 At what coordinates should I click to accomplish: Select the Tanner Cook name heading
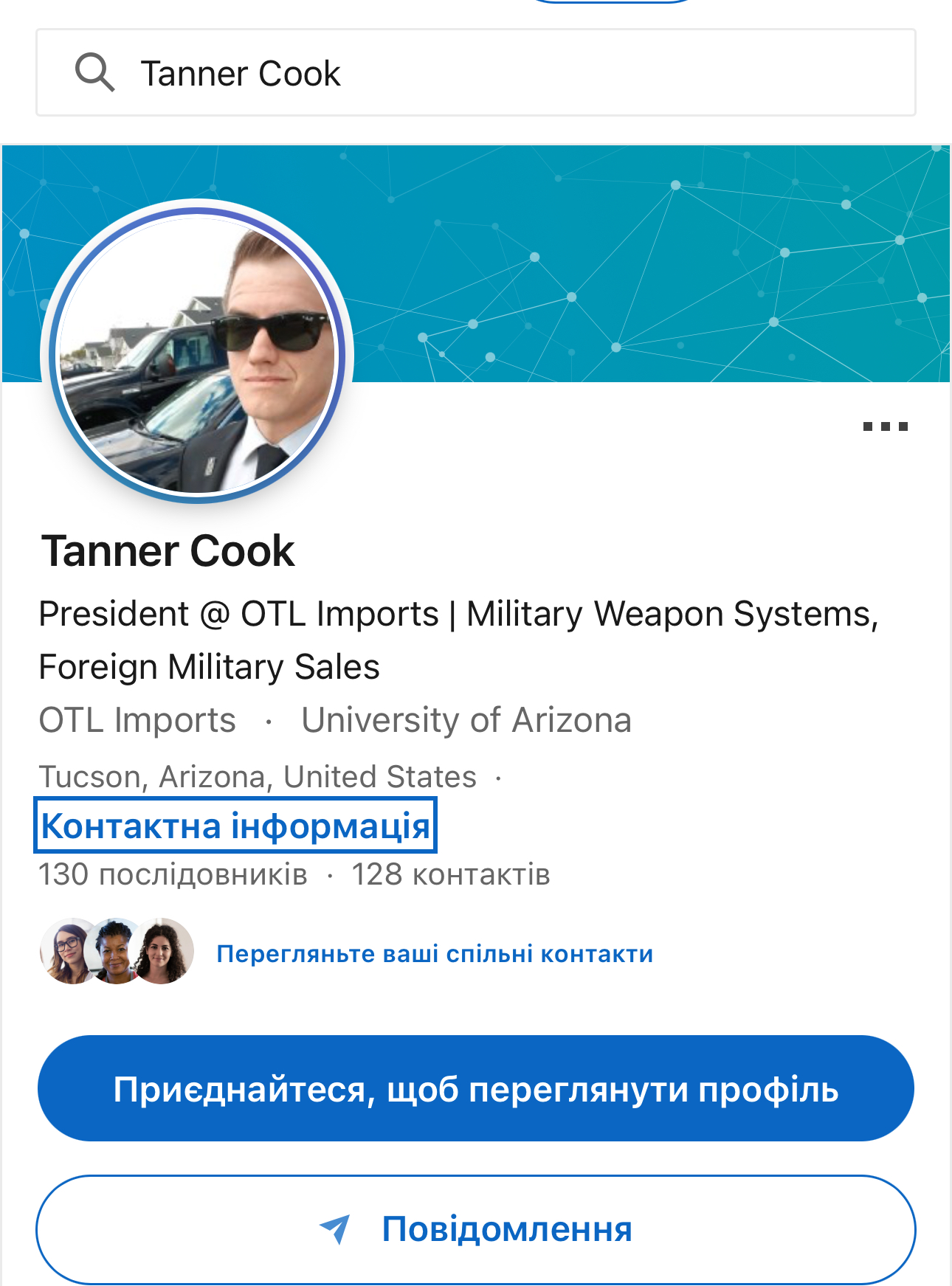point(168,551)
